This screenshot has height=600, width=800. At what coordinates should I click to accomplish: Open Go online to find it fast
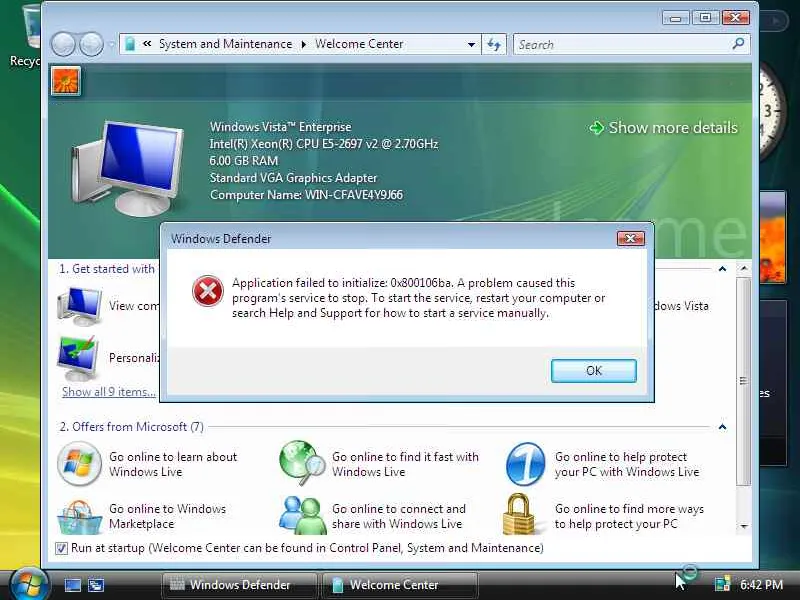pos(405,464)
